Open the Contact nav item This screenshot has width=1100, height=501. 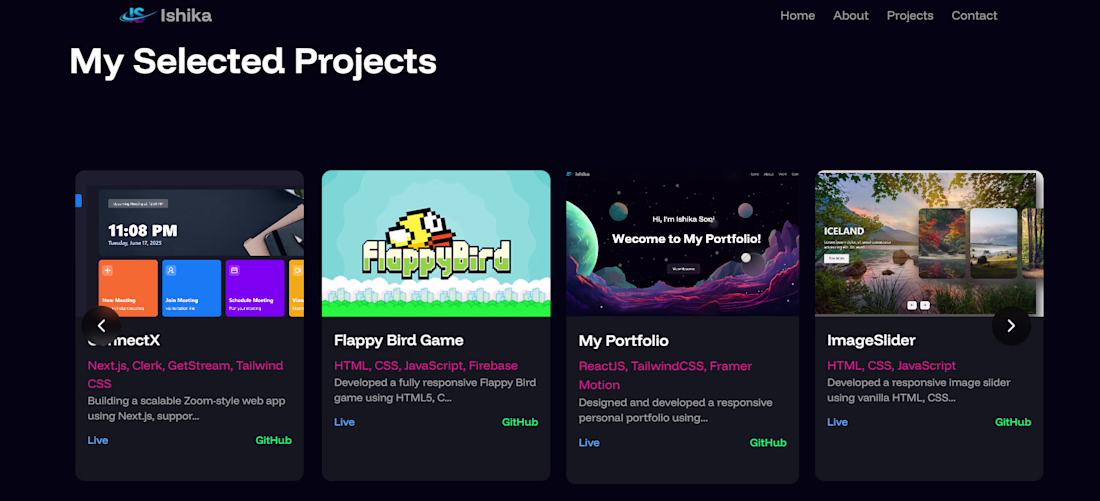pyautogui.click(x=974, y=15)
